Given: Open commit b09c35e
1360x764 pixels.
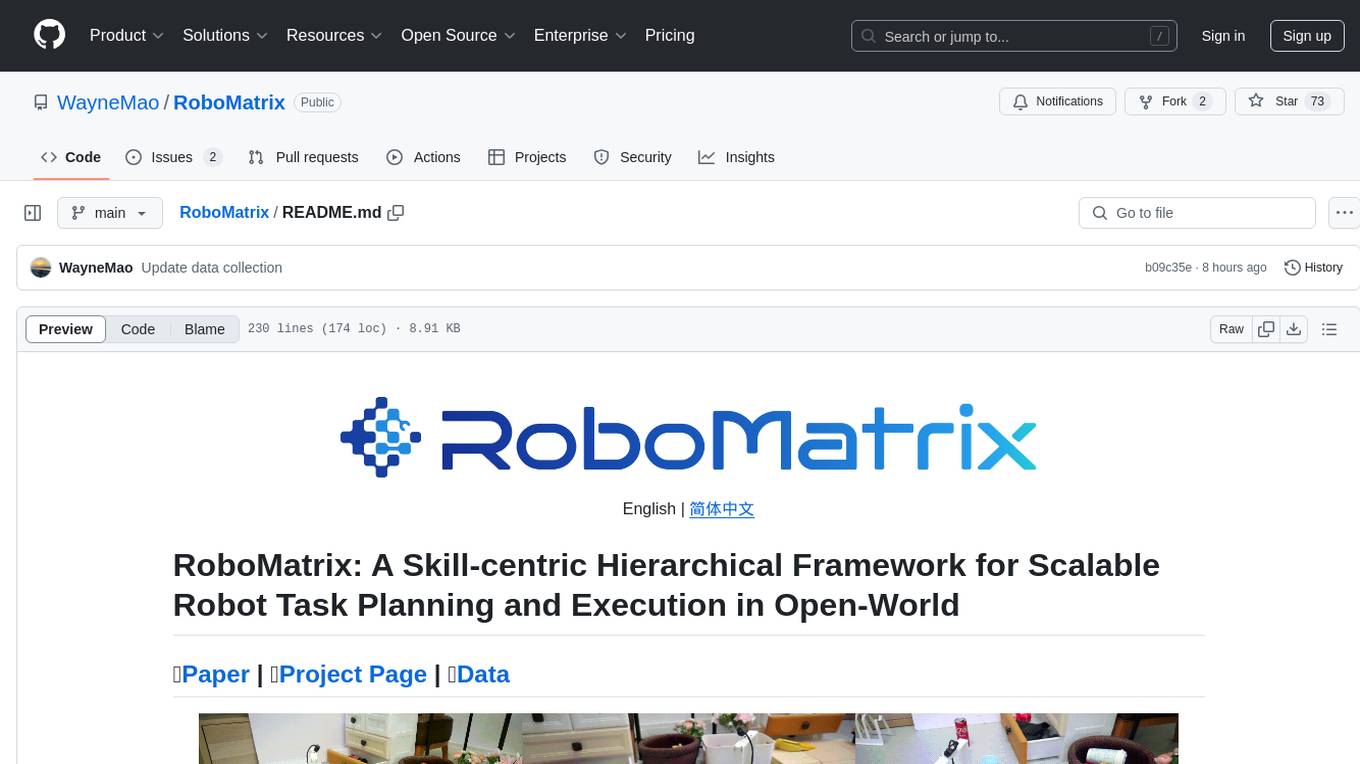Looking at the screenshot, I should 1168,268.
